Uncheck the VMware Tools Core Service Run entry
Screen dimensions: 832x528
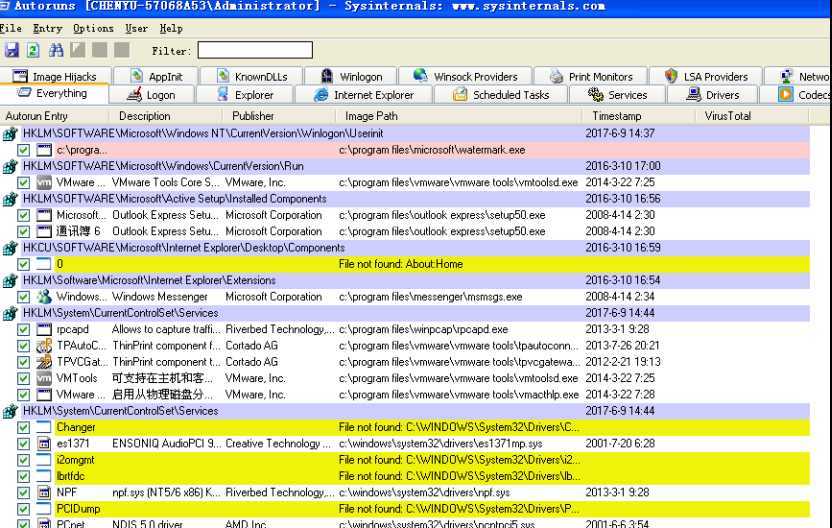coord(23,183)
